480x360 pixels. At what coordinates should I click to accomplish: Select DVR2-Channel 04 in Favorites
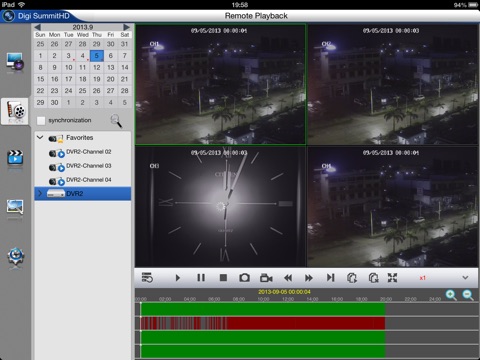pos(83,180)
